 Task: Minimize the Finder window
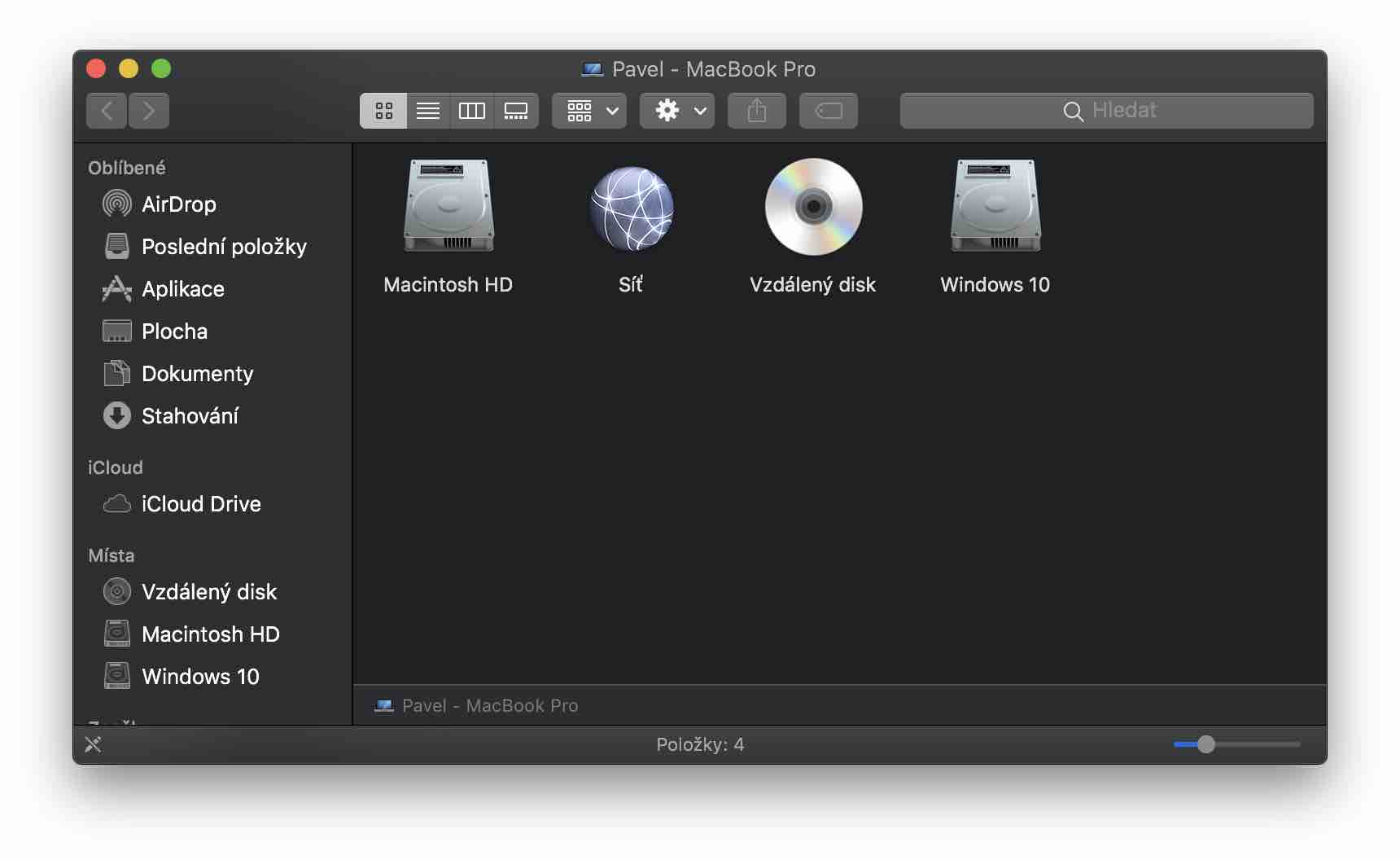point(129,68)
